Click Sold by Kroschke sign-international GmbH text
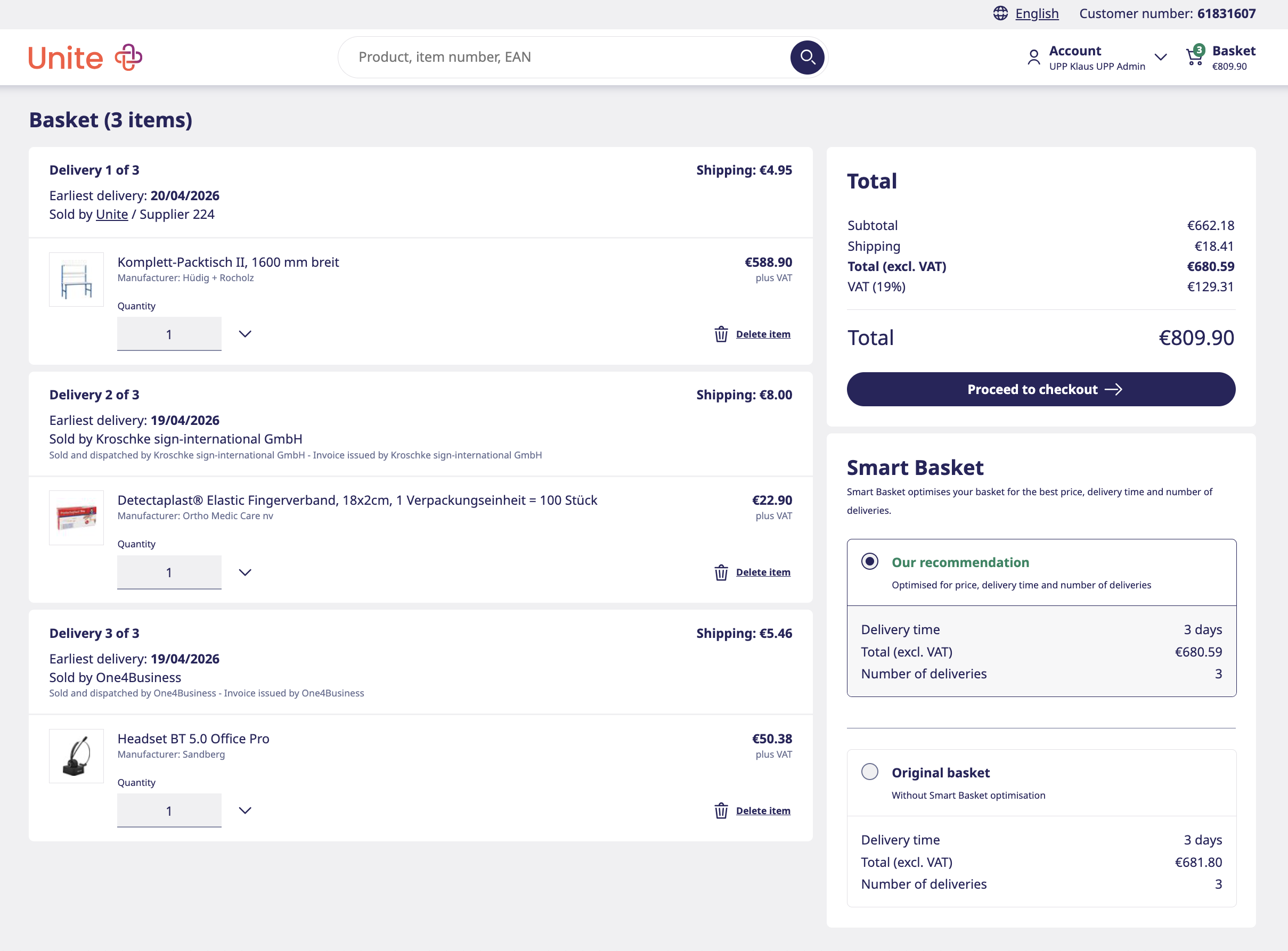Screen dimensions: 1288x951 (176, 439)
